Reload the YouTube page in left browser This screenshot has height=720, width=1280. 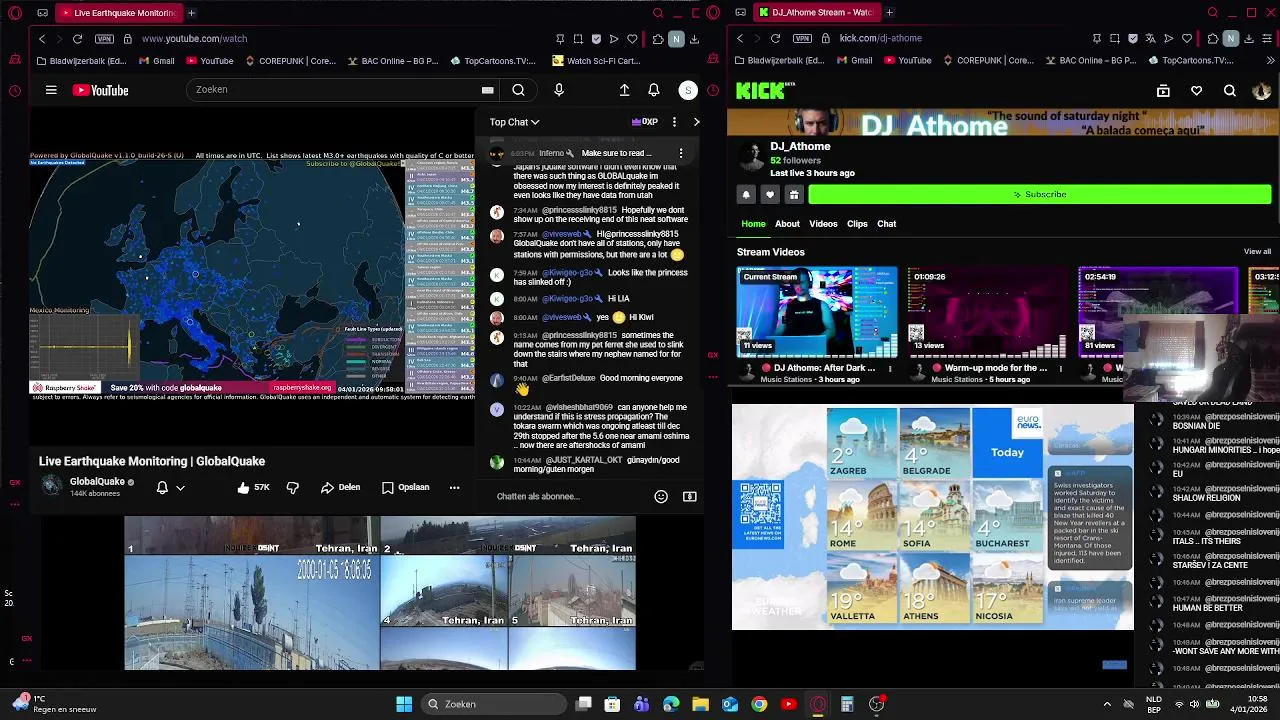click(x=77, y=39)
